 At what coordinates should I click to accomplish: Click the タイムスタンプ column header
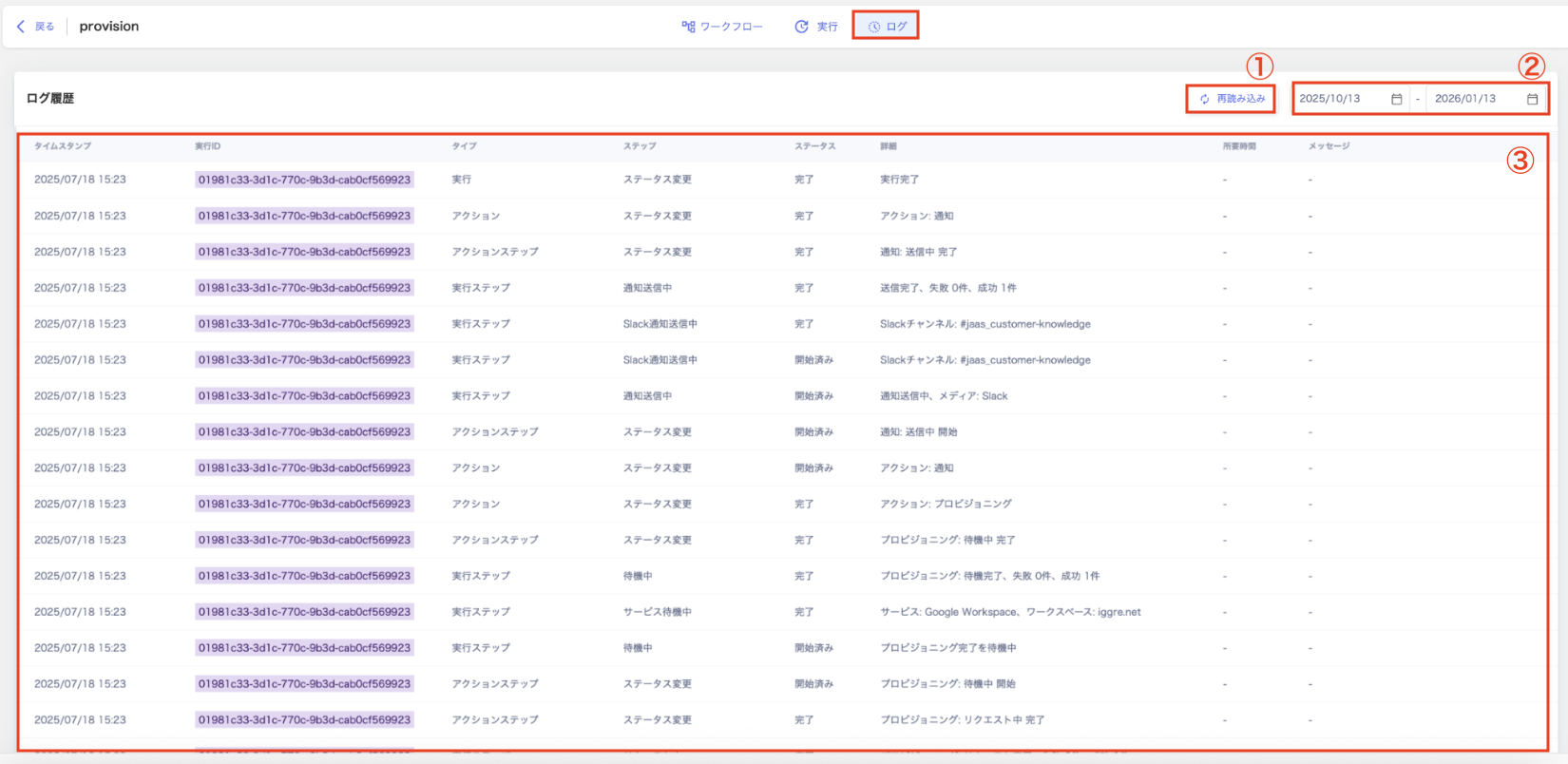click(x=63, y=146)
